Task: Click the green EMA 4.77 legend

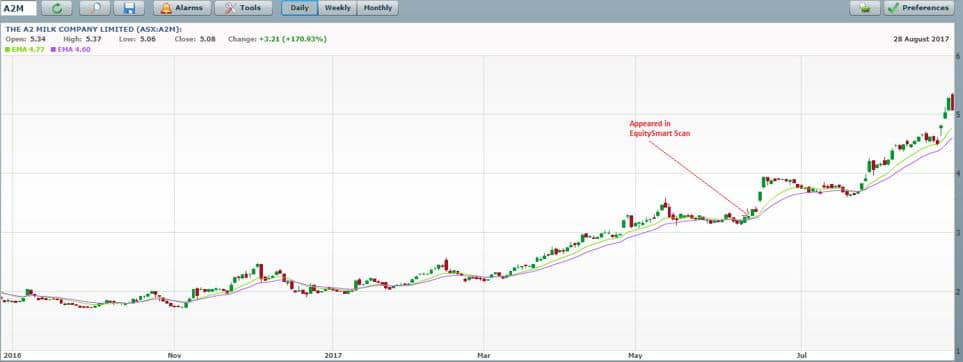Action: [25, 49]
